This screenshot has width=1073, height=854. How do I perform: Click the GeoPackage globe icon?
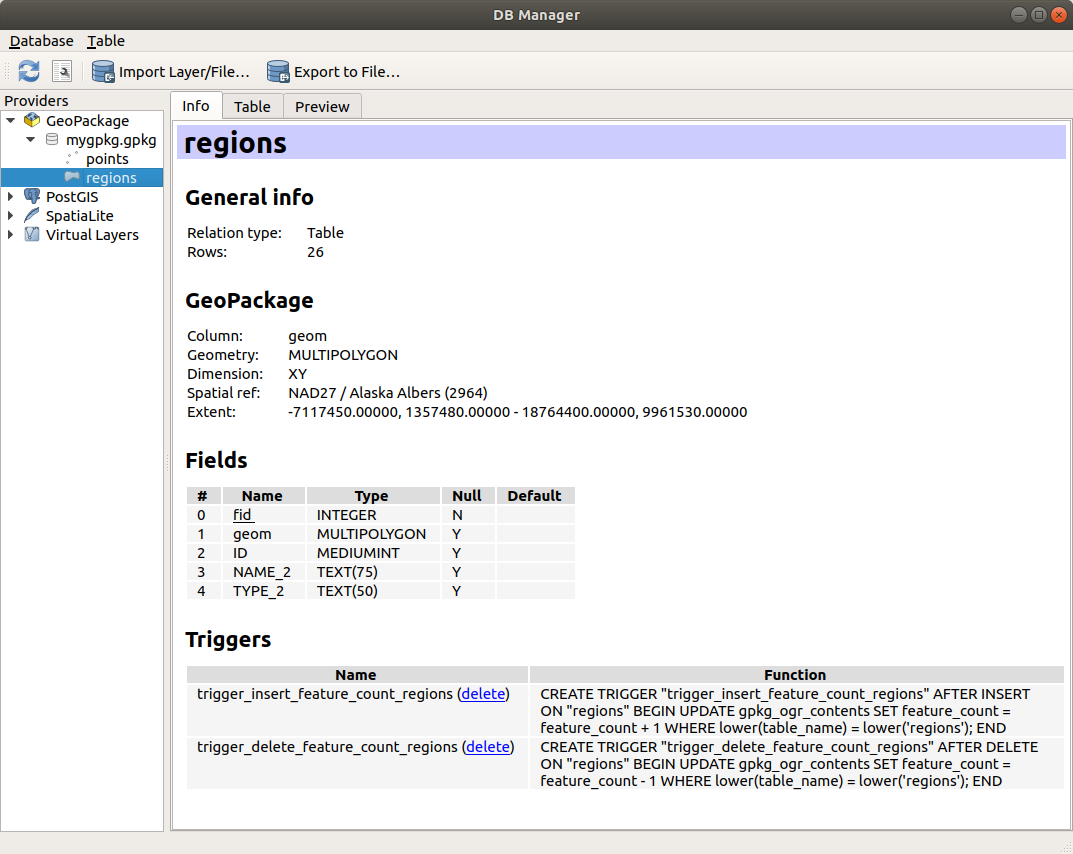[33, 120]
